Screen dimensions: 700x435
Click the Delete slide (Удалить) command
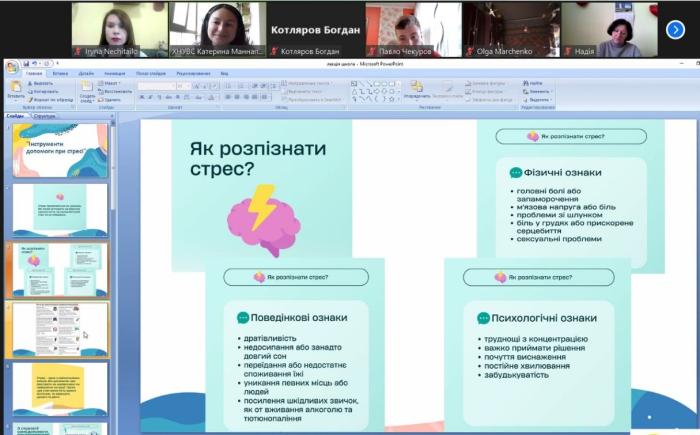112,99
